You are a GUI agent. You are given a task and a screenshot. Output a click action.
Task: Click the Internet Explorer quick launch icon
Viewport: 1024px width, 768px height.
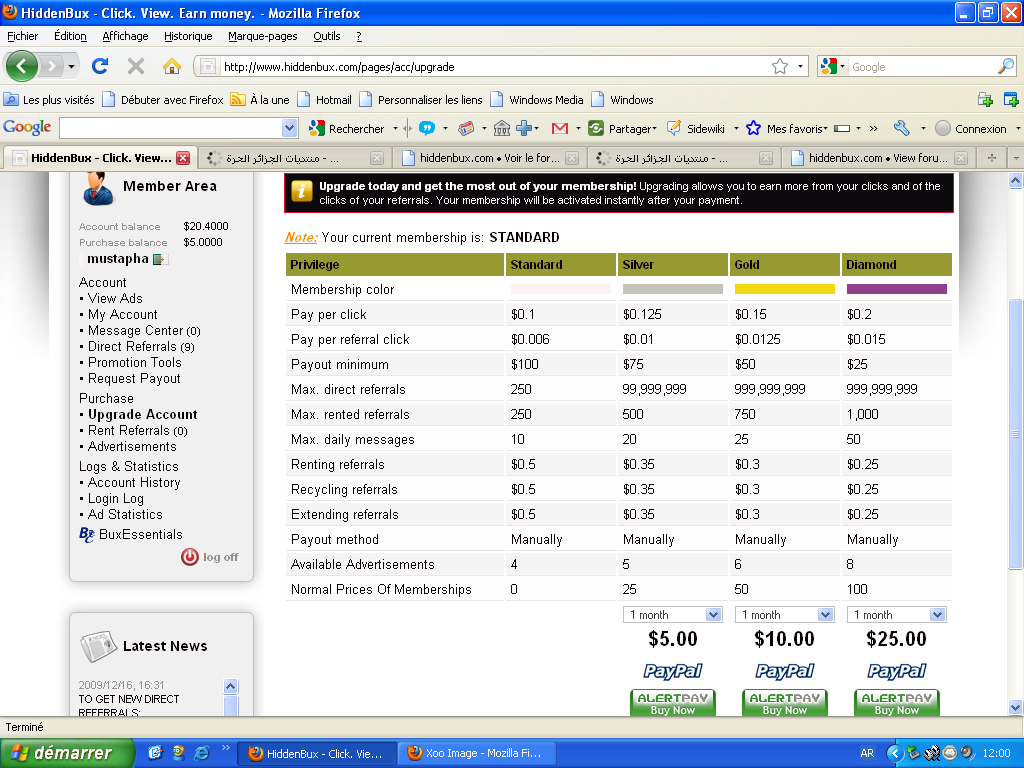[202, 752]
